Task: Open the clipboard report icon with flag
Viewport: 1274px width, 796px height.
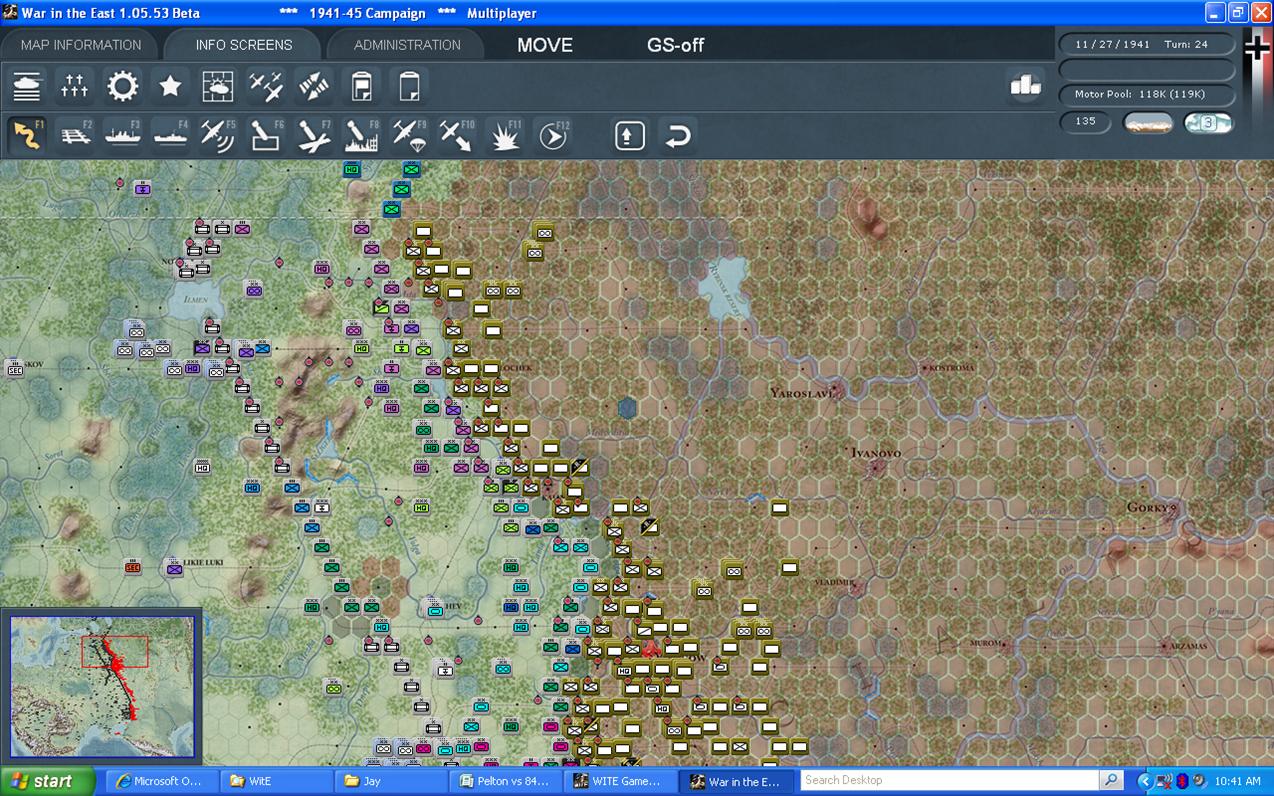Action: (x=361, y=86)
